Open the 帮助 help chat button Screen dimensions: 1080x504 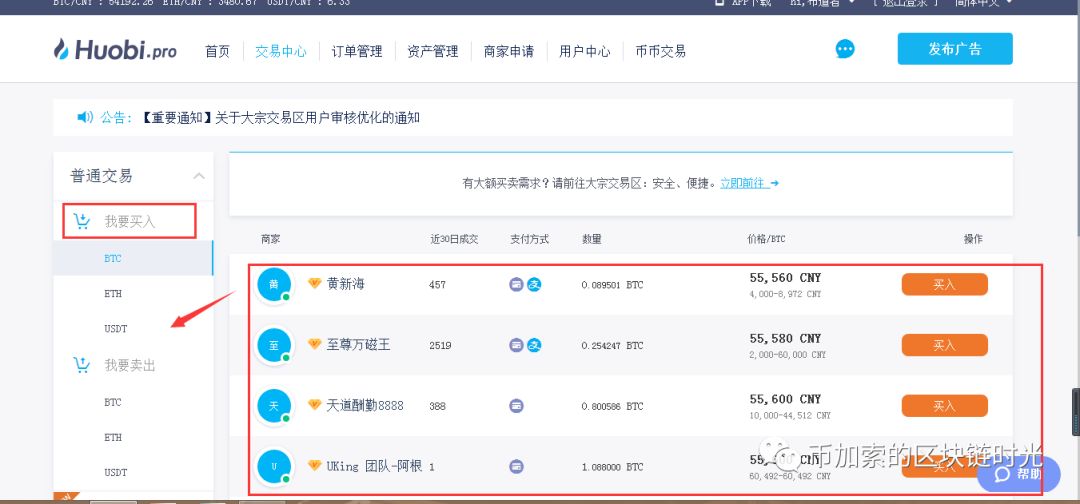click(x=1019, y=474)
